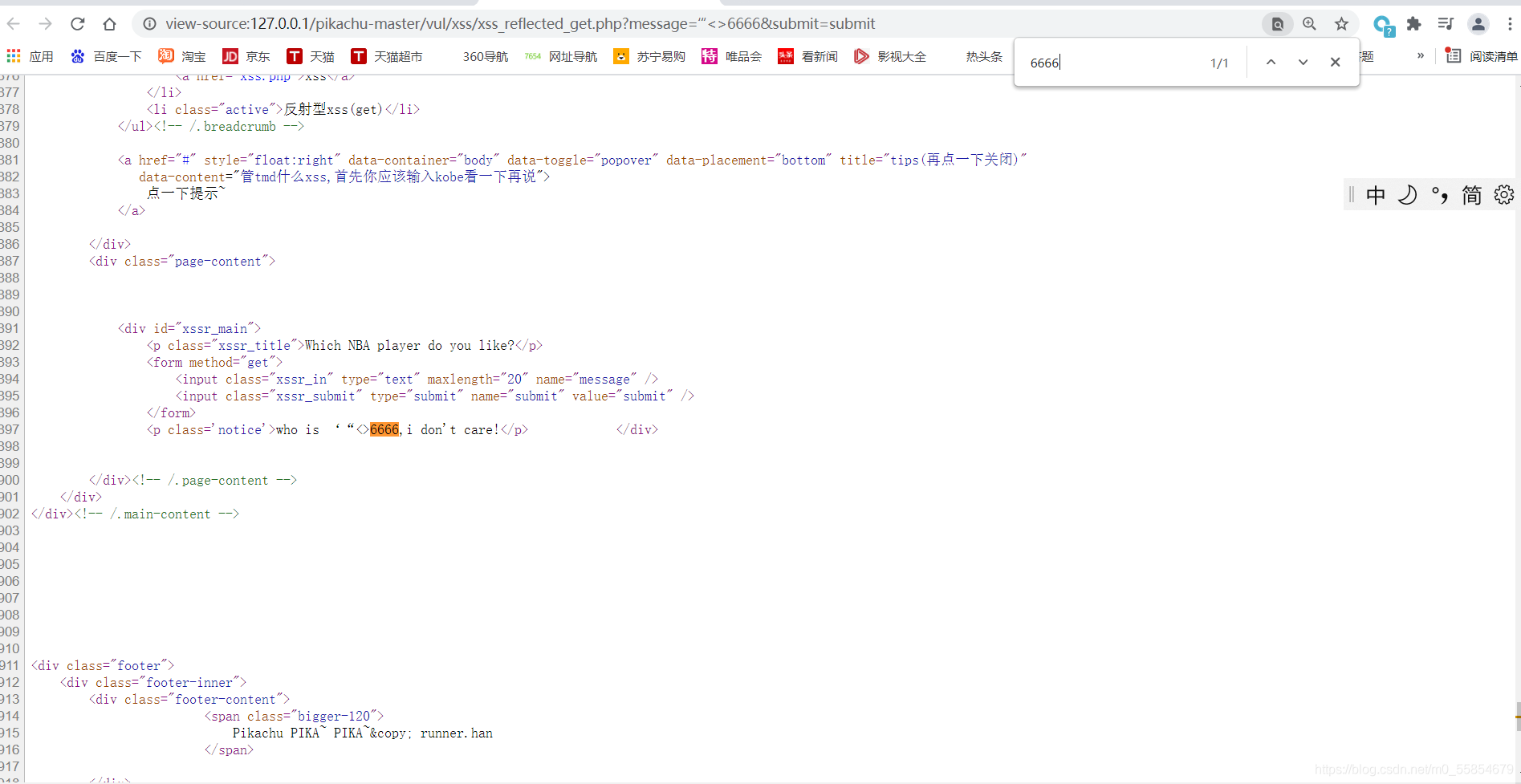The width and height of the screenshot is (1521, 784).
Task: Click the highlighted 6666 match
Action: [384, 430]
